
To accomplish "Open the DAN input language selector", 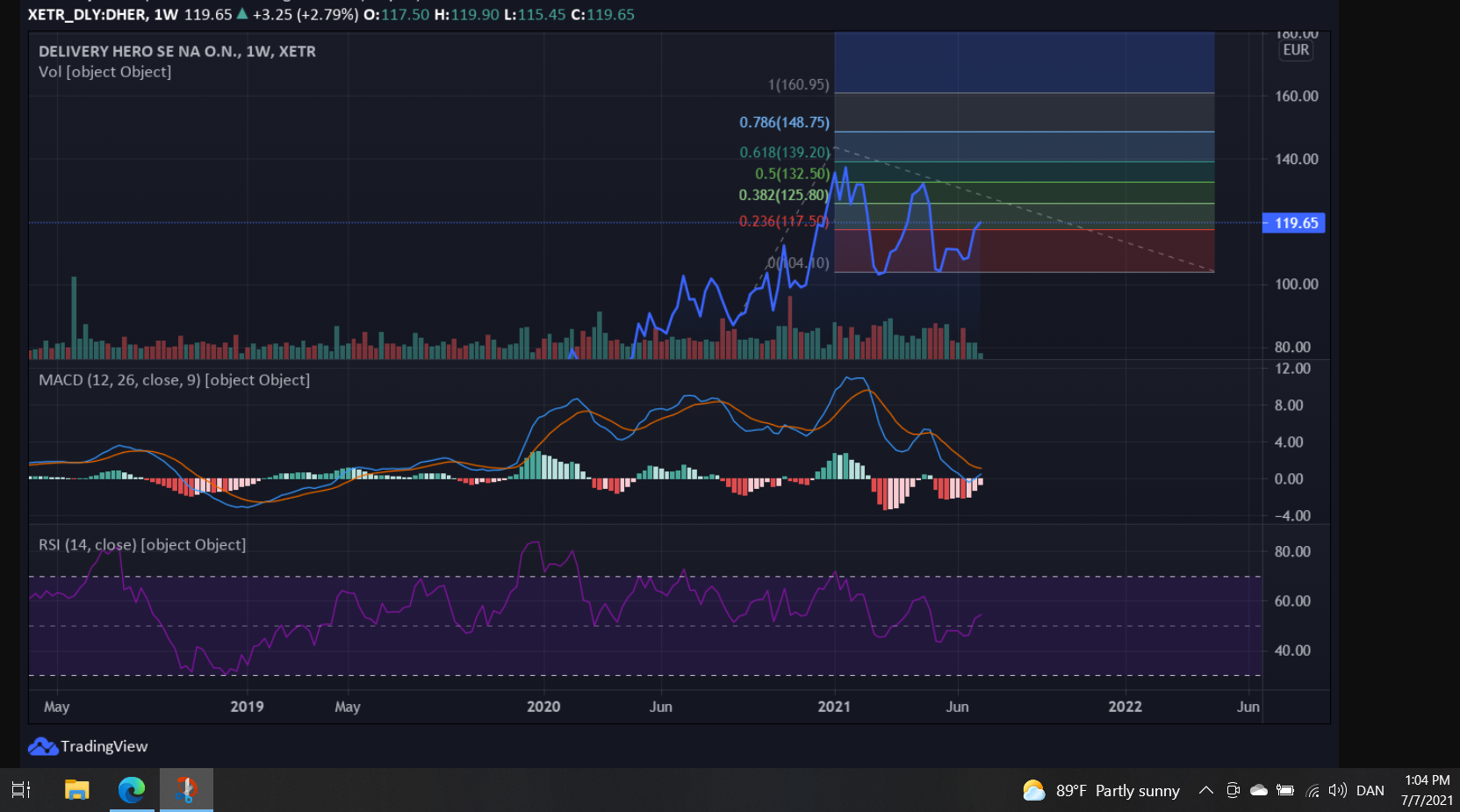I will tap(1370, 790).
